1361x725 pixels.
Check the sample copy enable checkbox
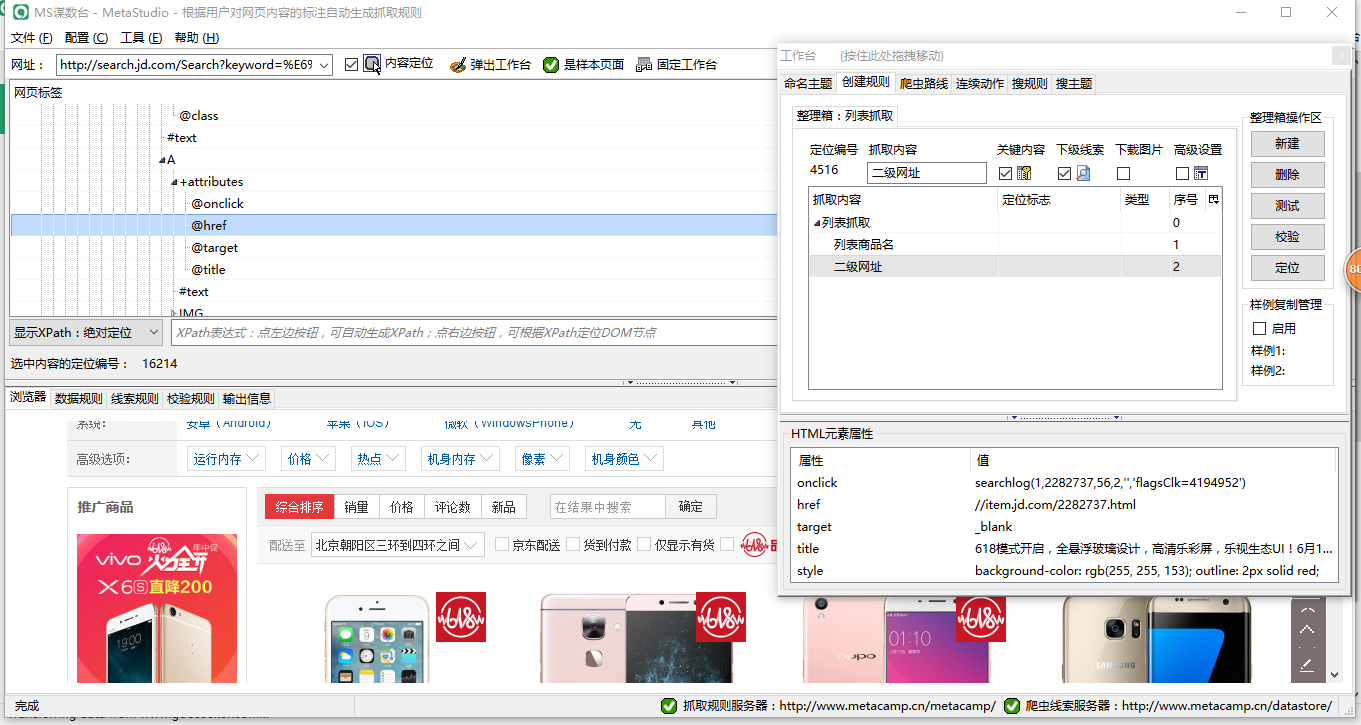(1259, 328)
